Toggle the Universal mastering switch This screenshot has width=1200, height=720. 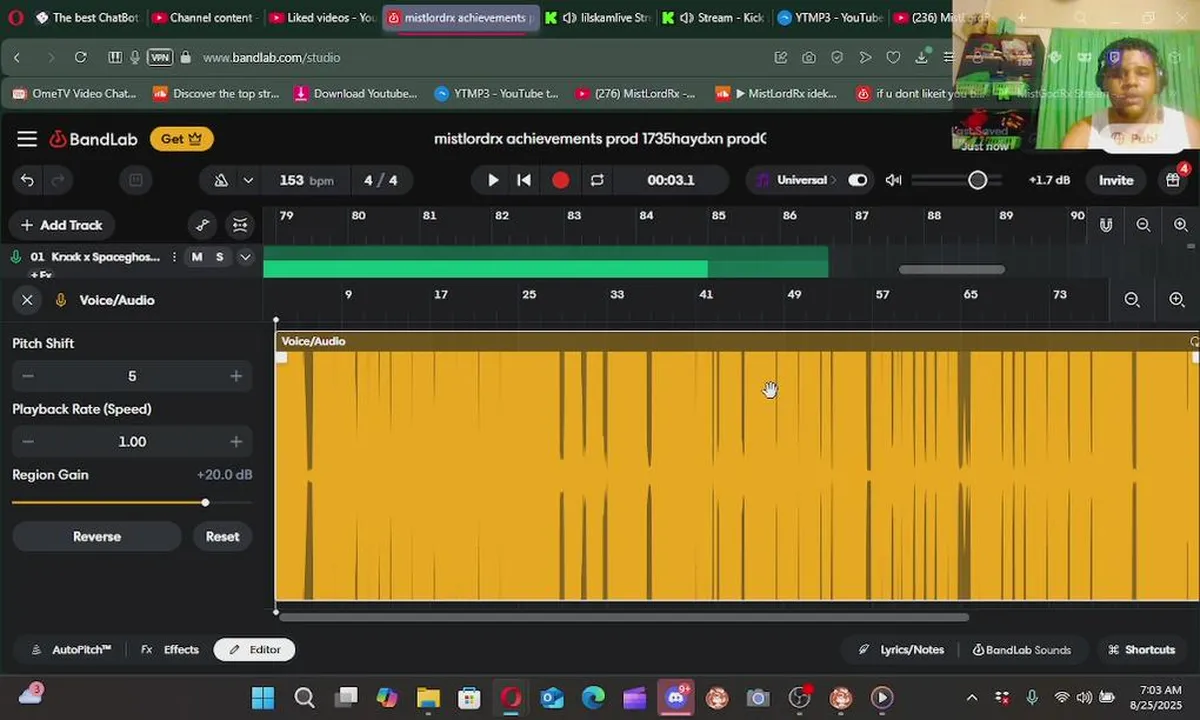tap(858, 180)
